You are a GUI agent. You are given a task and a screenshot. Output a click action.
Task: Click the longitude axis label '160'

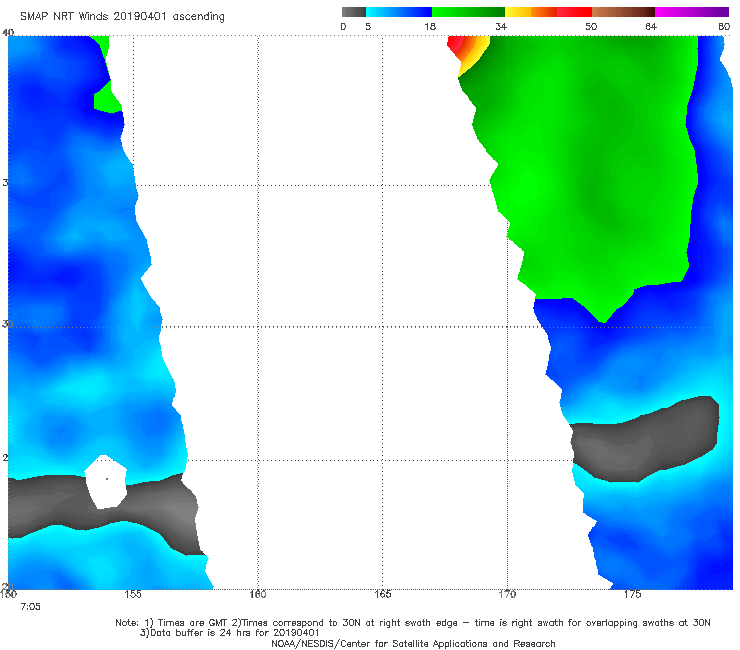(258, 594)
